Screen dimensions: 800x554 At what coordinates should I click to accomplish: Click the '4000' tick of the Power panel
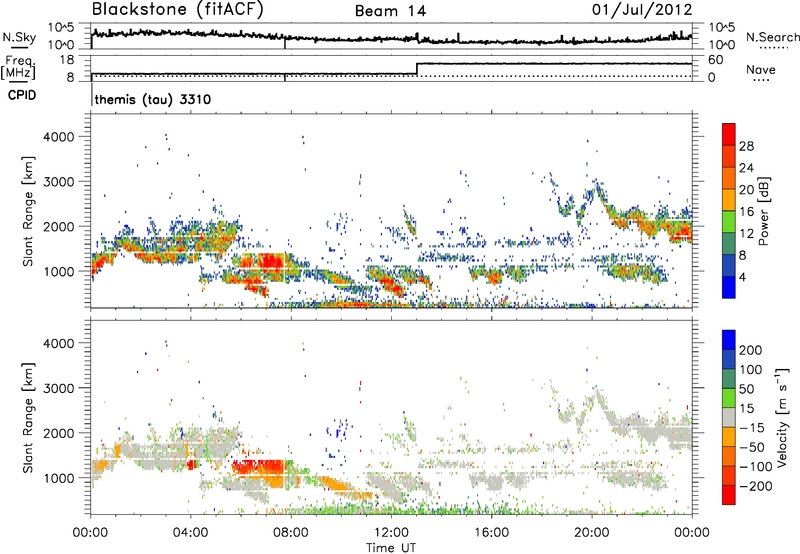coord(59,137)
